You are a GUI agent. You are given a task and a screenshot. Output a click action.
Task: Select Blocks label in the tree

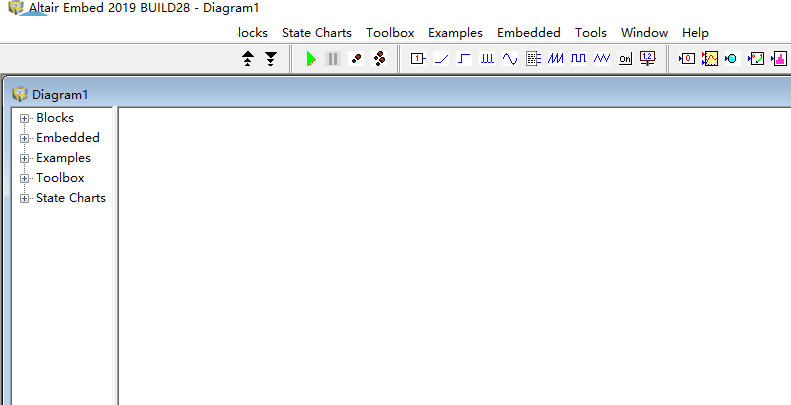pos(55,118)
